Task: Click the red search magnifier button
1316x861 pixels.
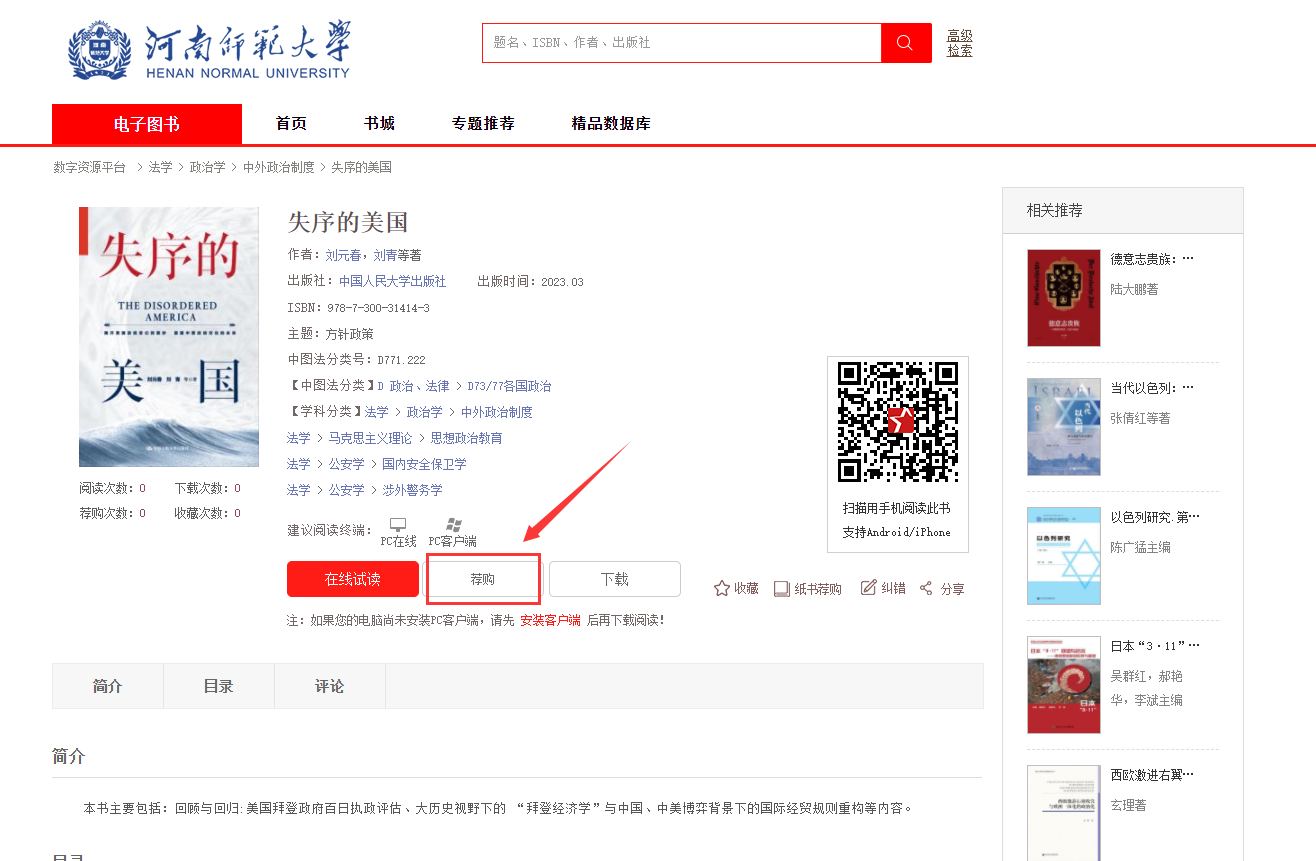Action: pos(905,43)
